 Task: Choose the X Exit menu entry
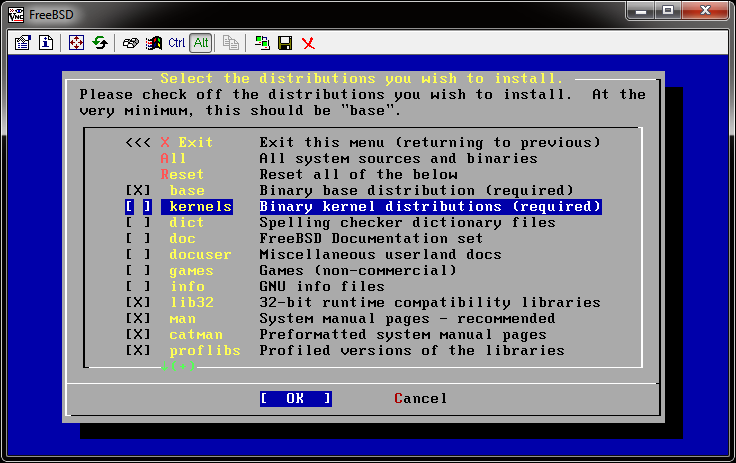coord(186,142)
